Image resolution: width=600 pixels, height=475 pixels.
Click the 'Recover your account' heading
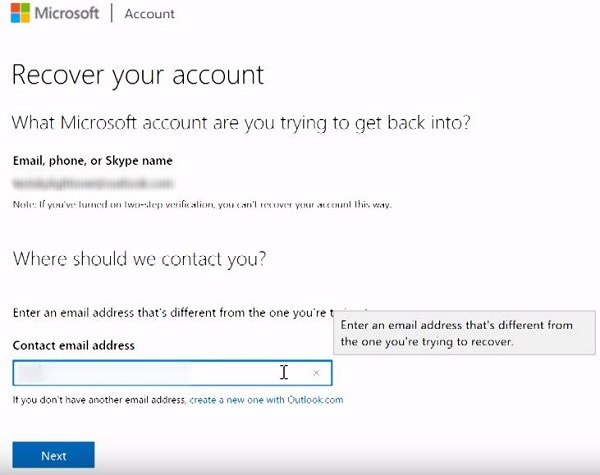click(138, 75)
